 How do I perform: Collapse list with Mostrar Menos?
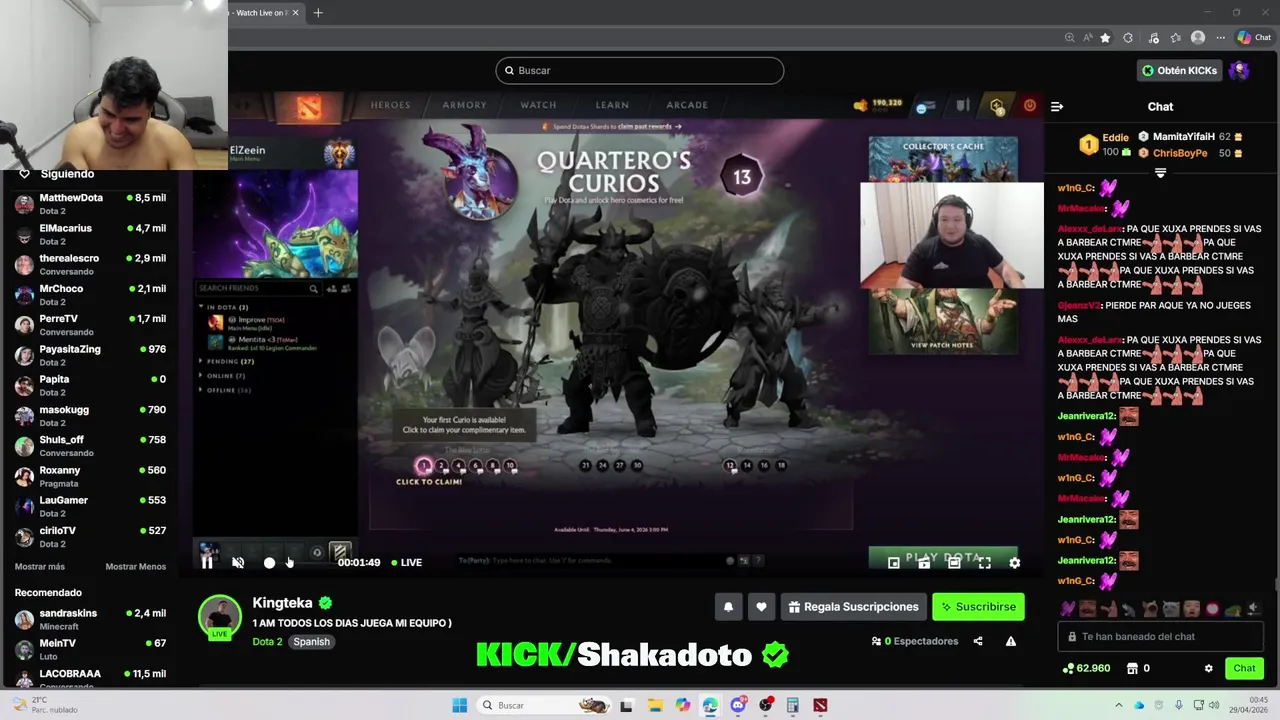136,567
